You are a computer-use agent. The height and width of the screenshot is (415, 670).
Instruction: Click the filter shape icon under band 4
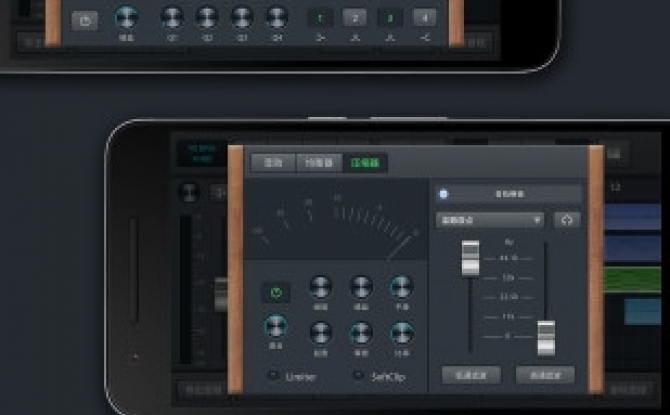(x=425, y=38)
